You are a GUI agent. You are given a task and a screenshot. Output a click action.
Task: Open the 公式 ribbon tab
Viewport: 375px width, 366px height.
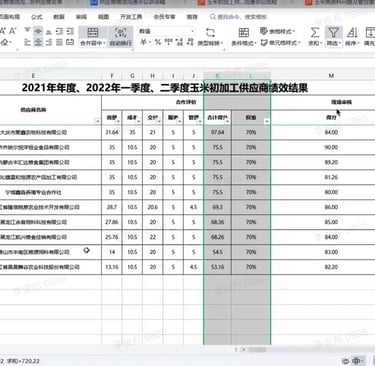tap(37, 17)
